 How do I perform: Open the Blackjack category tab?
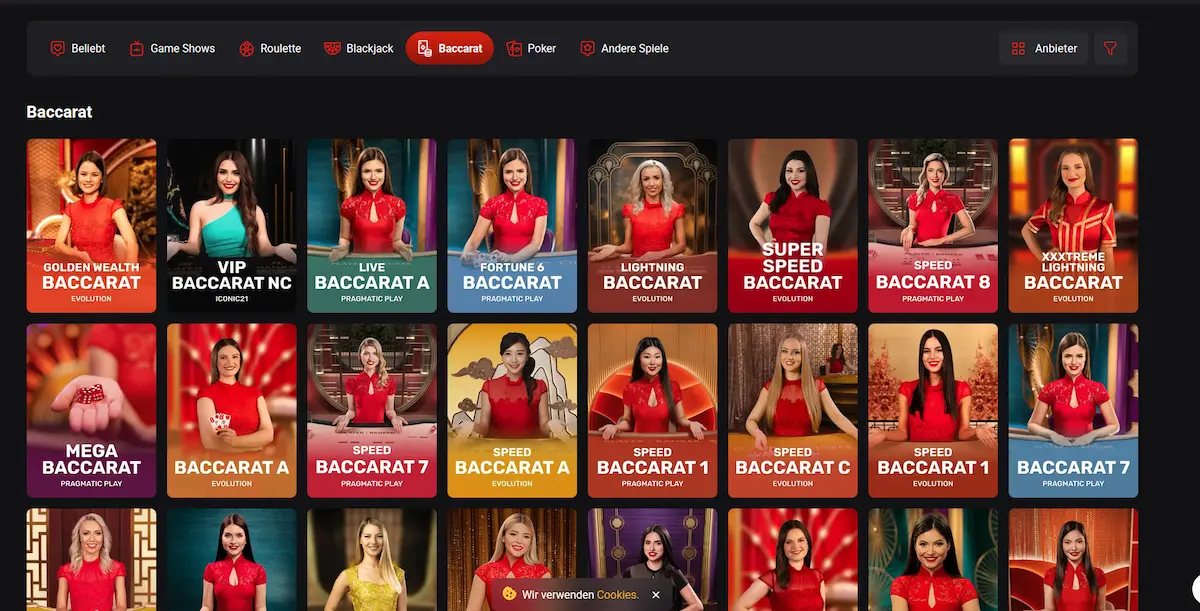pos(359,48)
